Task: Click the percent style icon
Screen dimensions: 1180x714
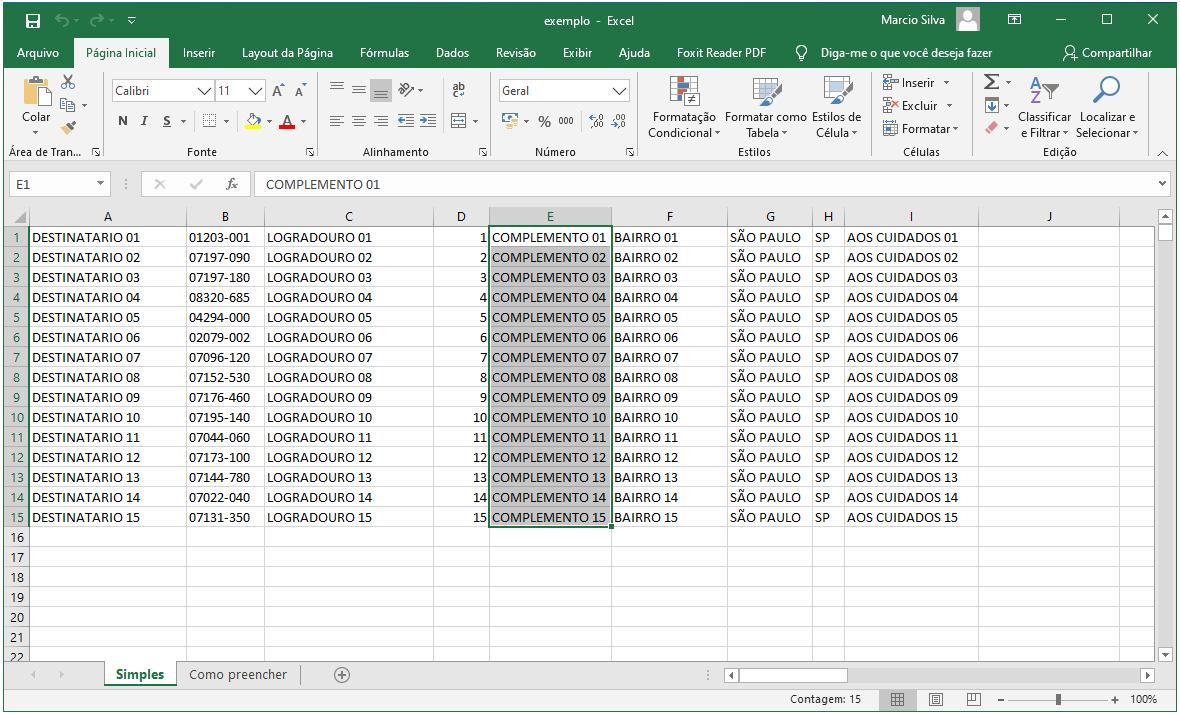Action: 544,121
